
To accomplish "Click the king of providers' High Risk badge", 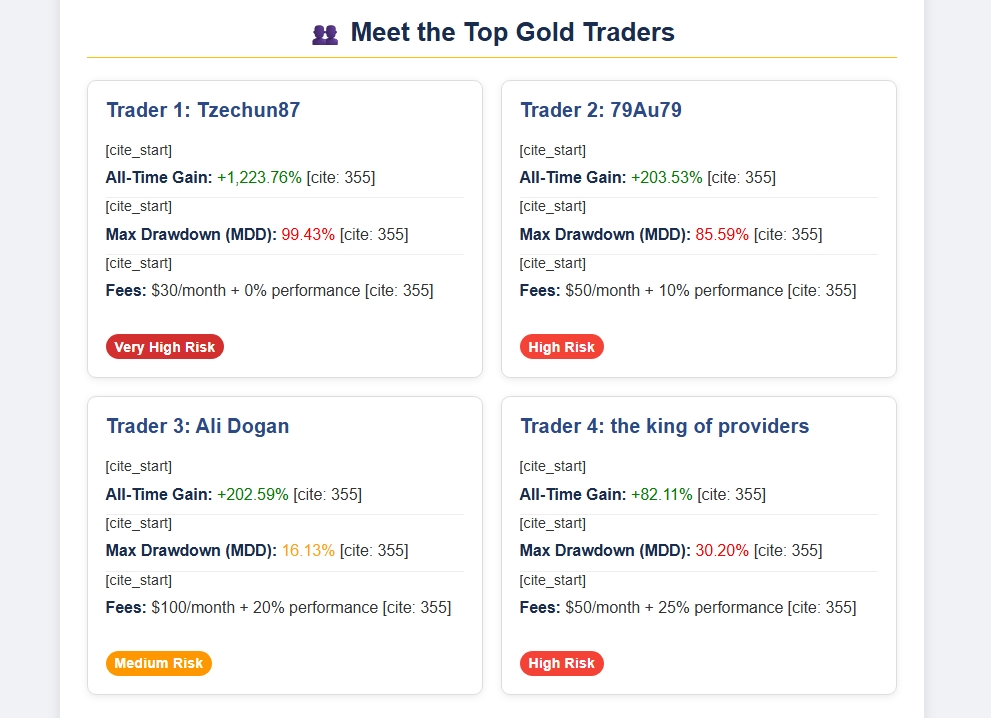I will click(x=562, y=663).
